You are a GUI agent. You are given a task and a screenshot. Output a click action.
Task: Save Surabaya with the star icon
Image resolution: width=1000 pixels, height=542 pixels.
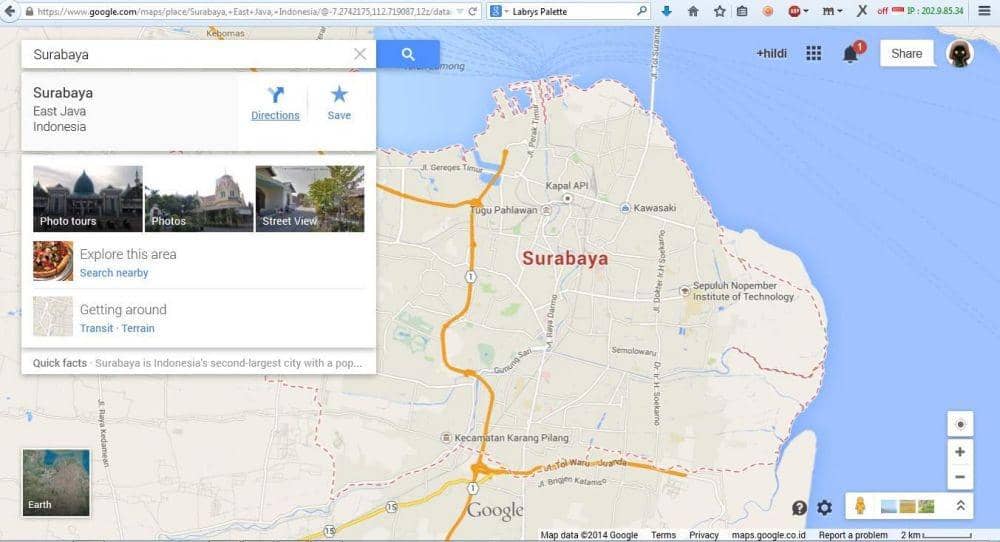coord(339,104)
